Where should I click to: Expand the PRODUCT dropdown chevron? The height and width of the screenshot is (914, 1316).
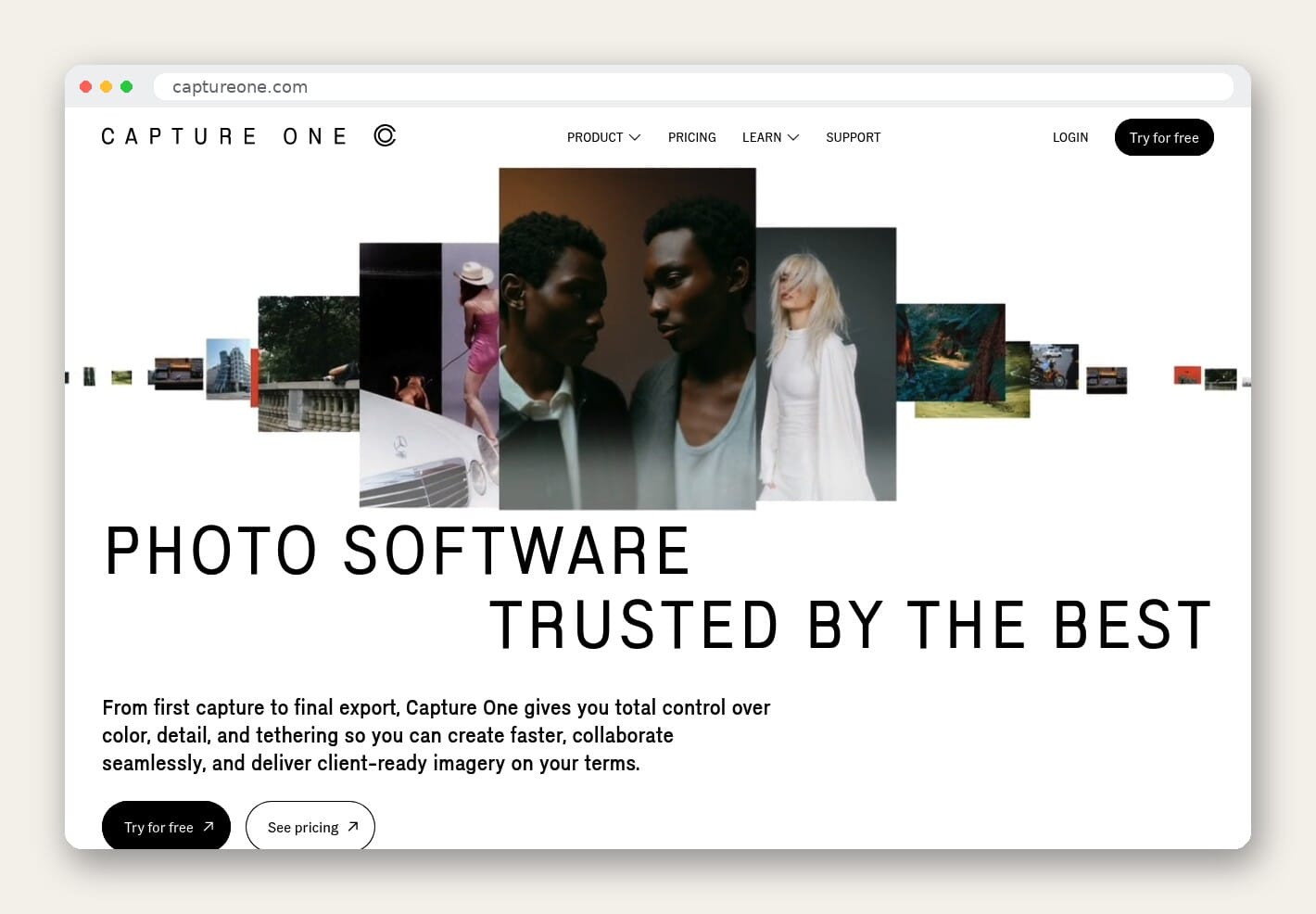(x=635, y=137)
